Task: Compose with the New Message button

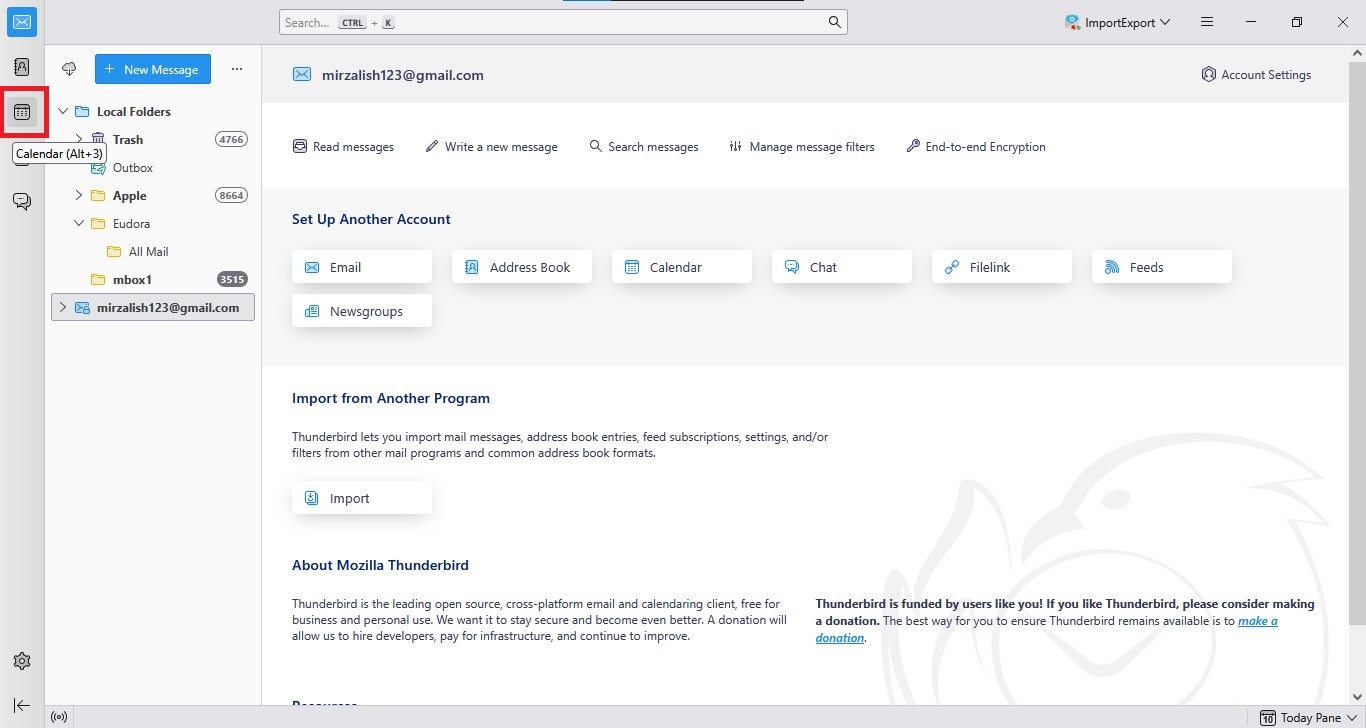Action: click(153, 69)
